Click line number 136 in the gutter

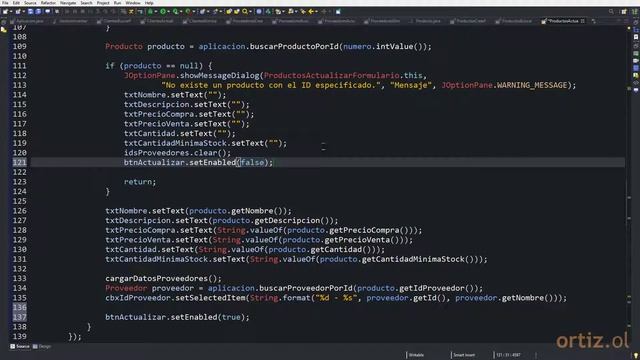click(19, 307)
